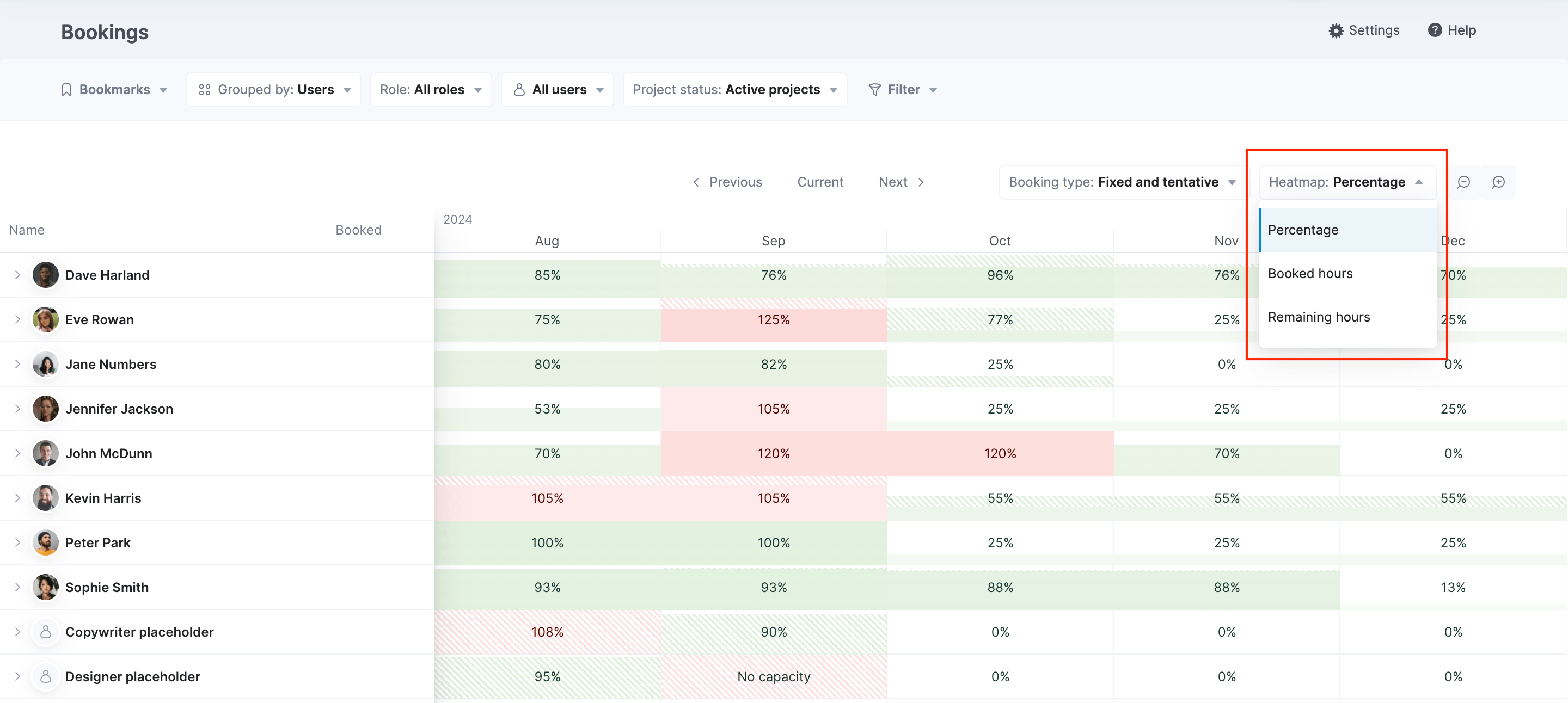The image size is (1568, 703).
Task: Expand the Peter Park row
Action: [x=17, y=542]
